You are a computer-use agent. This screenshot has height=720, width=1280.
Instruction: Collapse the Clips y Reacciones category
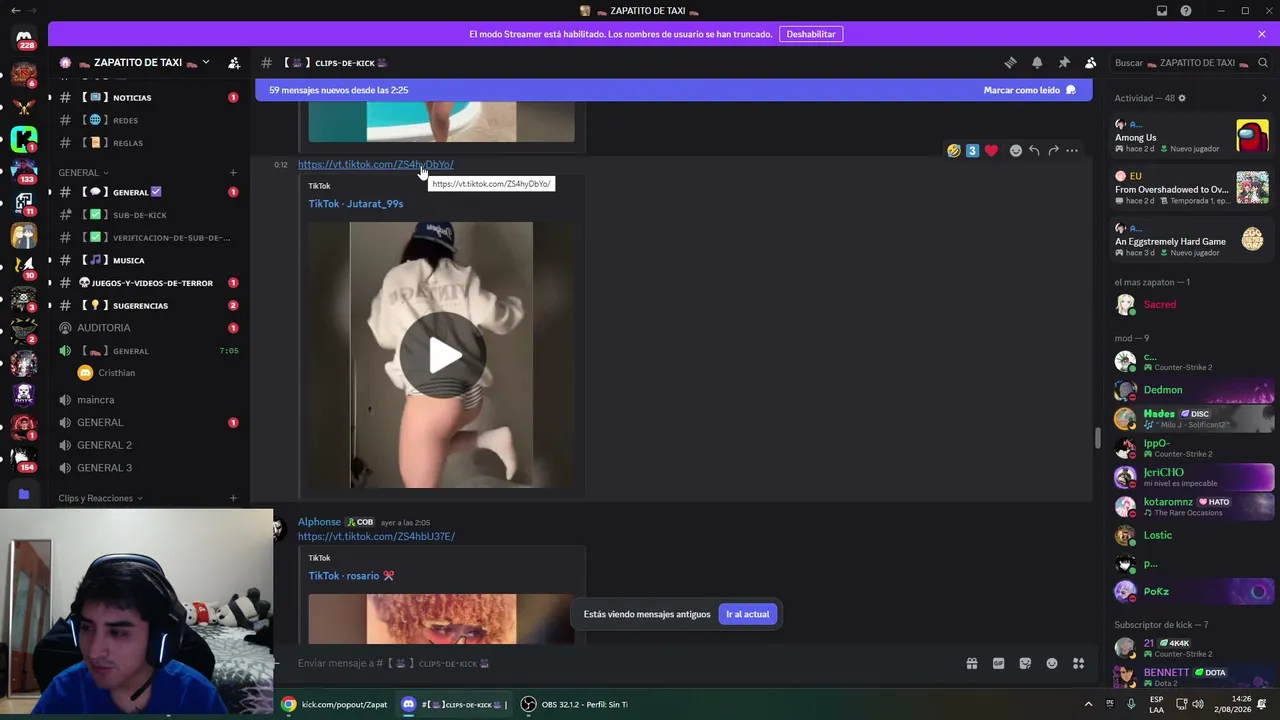pos(100,498)
